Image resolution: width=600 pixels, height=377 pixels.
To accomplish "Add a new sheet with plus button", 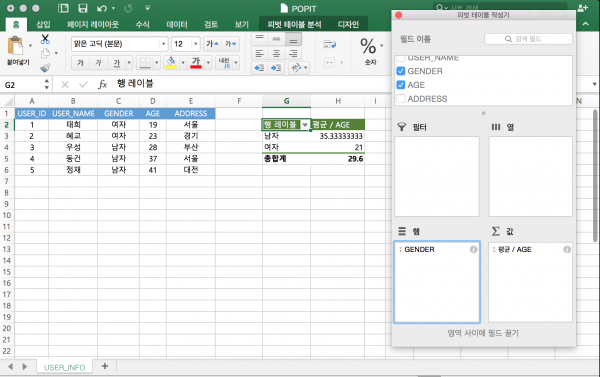I will coord(105,366).
